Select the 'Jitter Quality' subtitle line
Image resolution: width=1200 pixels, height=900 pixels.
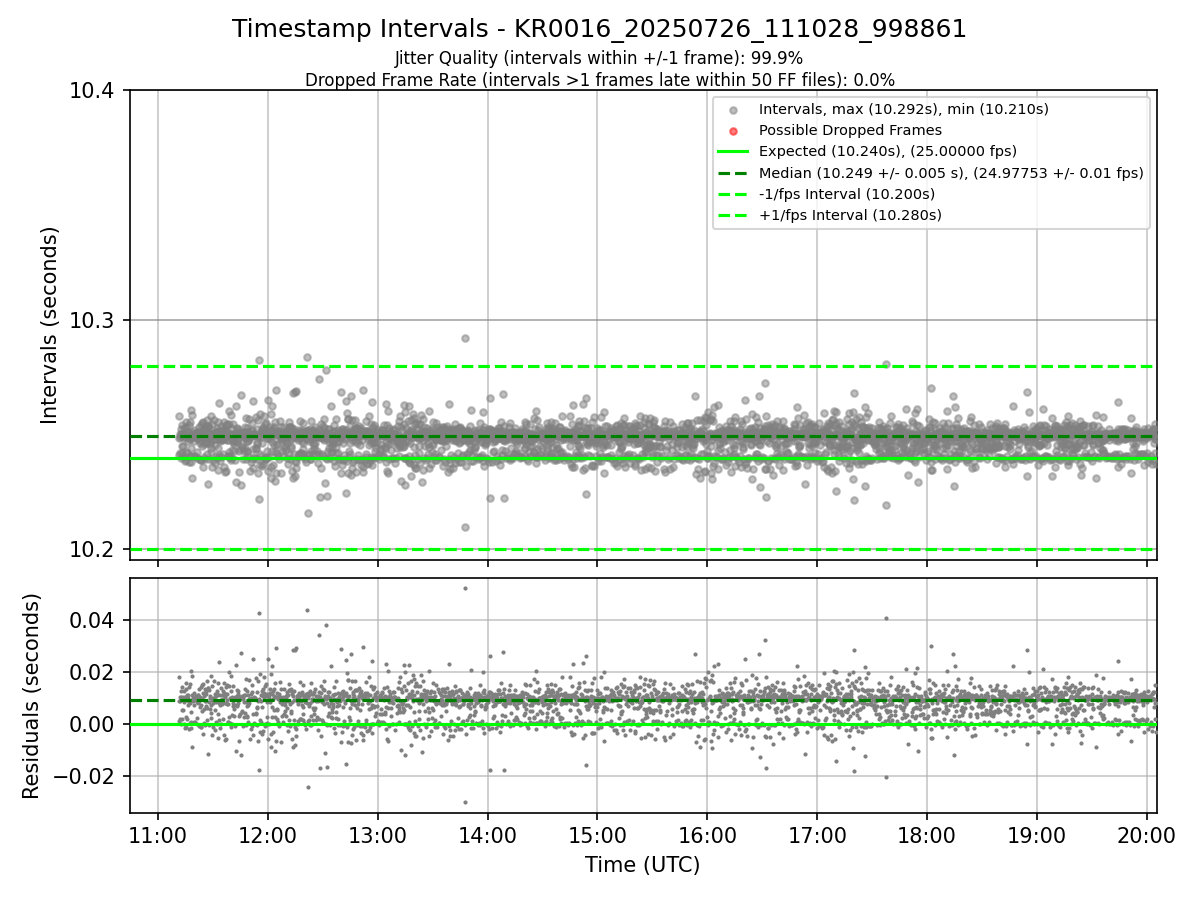(599, 58)
